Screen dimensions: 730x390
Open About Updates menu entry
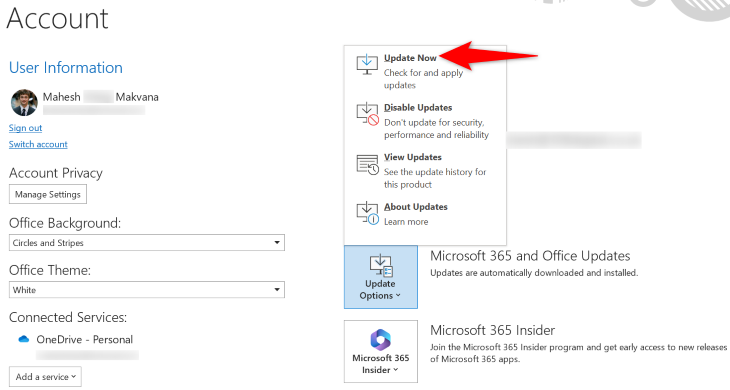pos(425,214)
